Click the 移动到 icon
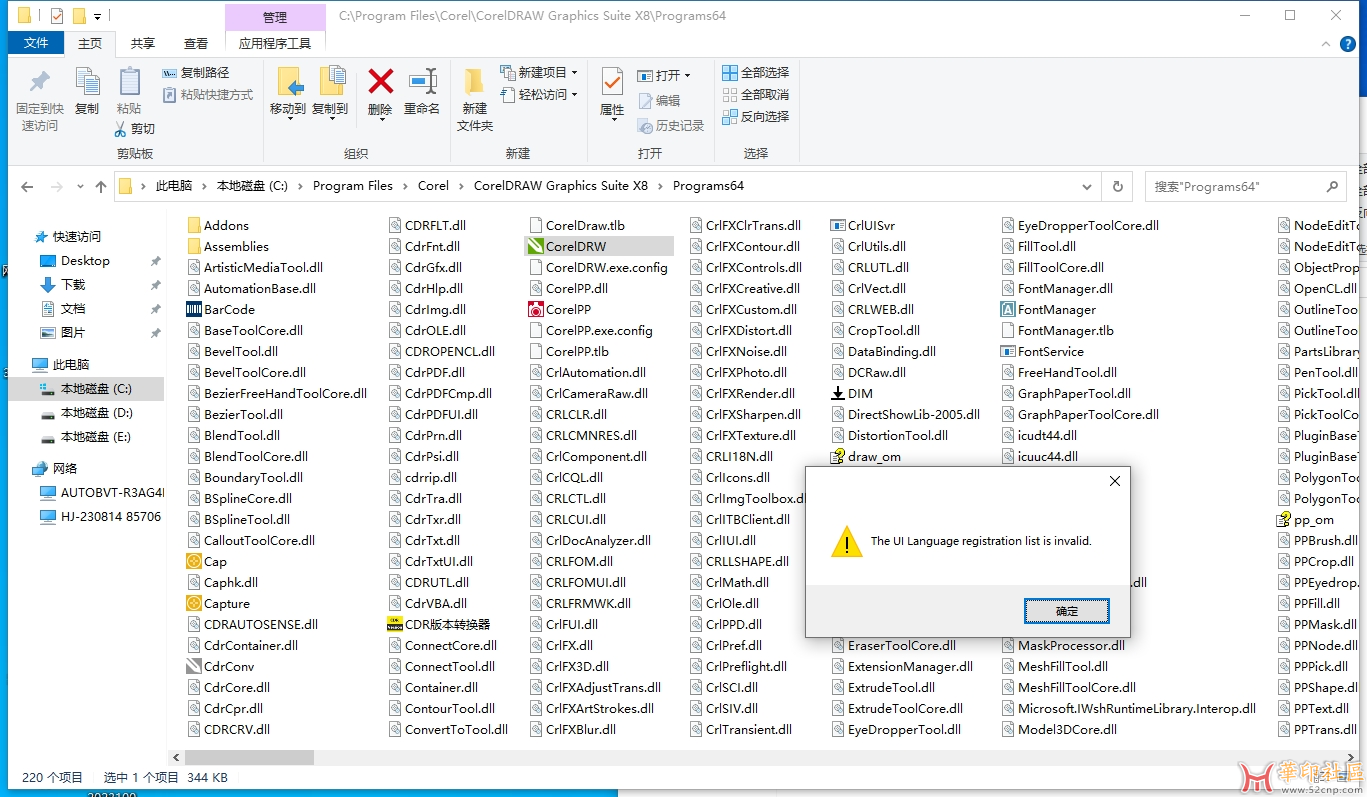The height and width of the screenshot is (797, 1367). (289, 82)
